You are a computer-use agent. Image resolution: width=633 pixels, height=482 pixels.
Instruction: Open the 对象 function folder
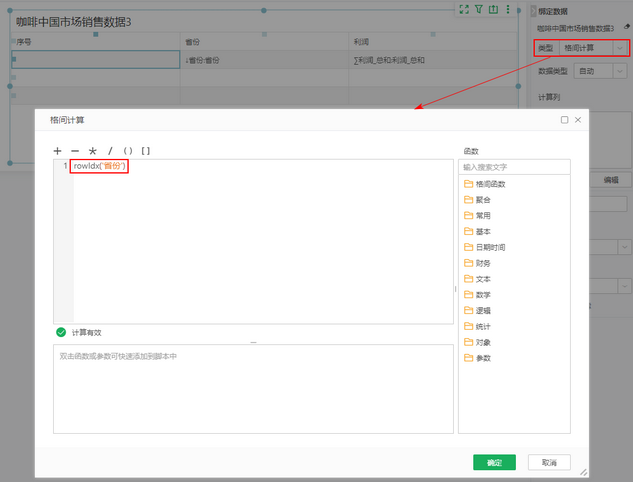477,342
